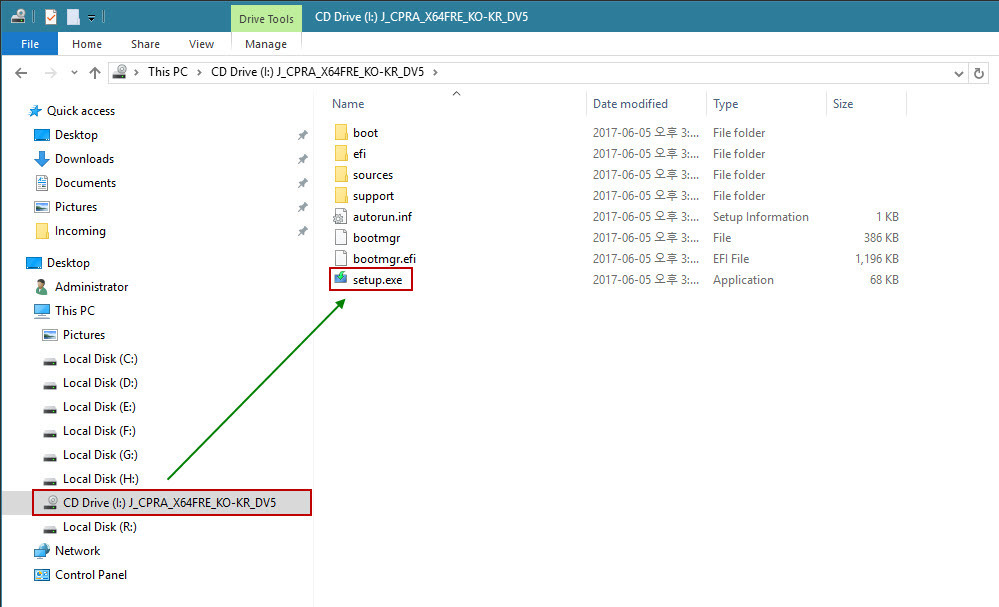Open Local Disk (H:) in the tree
This screenshot has height=607, width=999.
101,479
